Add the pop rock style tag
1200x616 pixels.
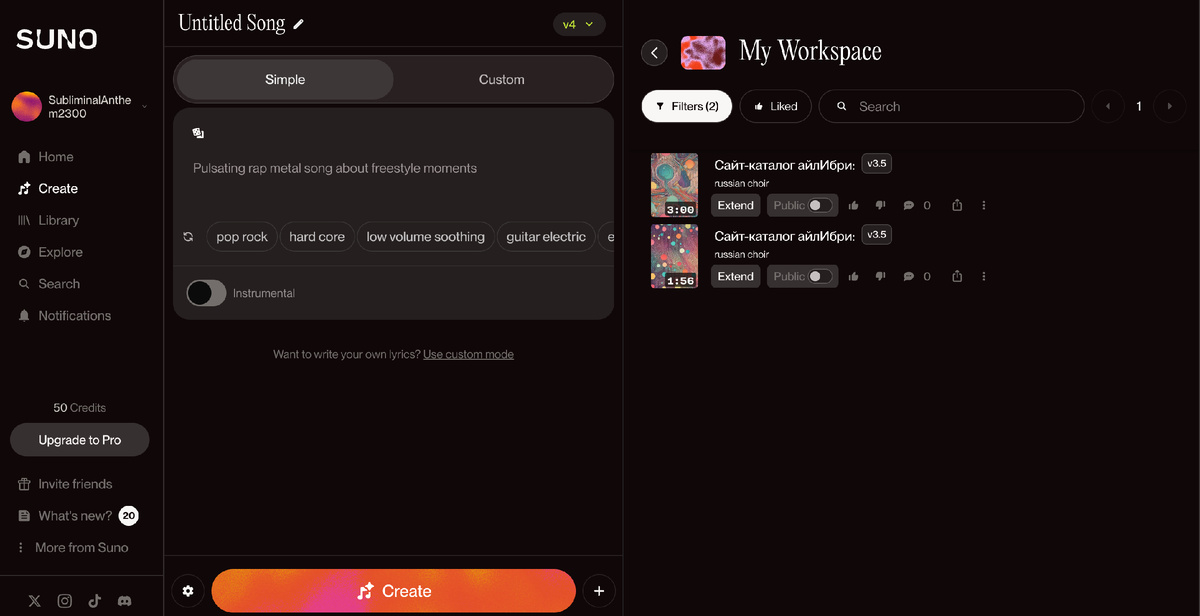coord(242,237)
